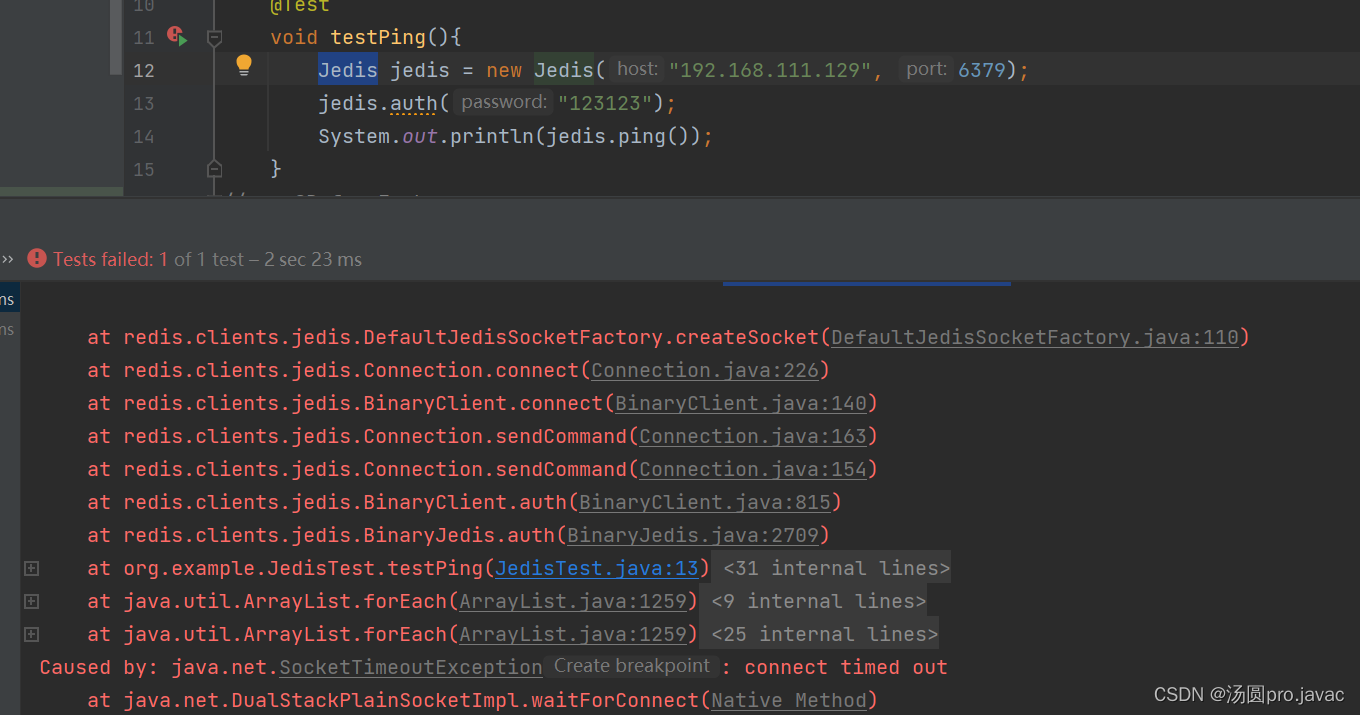This screenshot has width=1360, height=715.
Task: Click the double-chevron icon left of test results
Action: point(8,258)
